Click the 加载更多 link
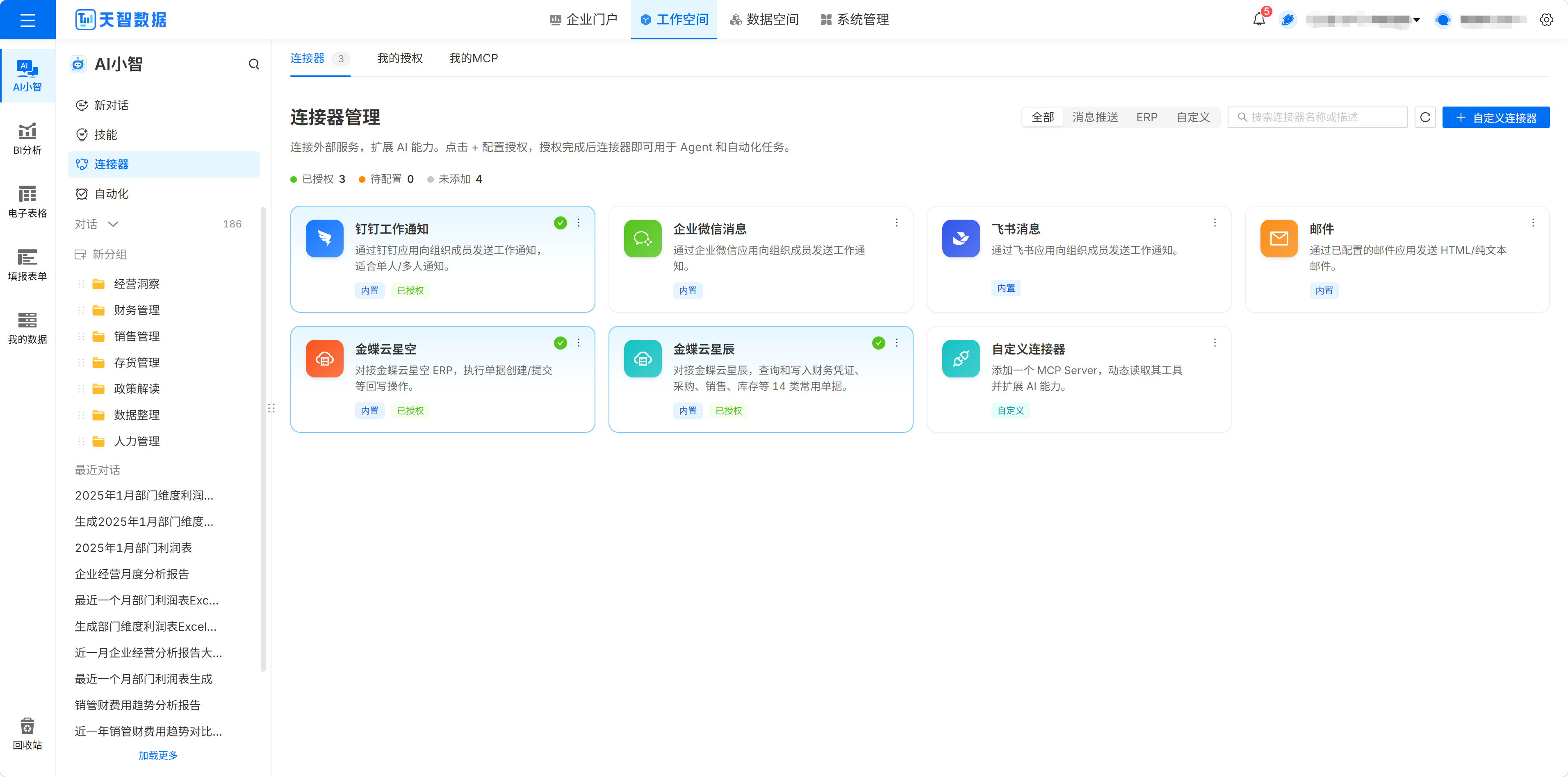The width and height of the screenshot is (1568, 777). point(157,755)
